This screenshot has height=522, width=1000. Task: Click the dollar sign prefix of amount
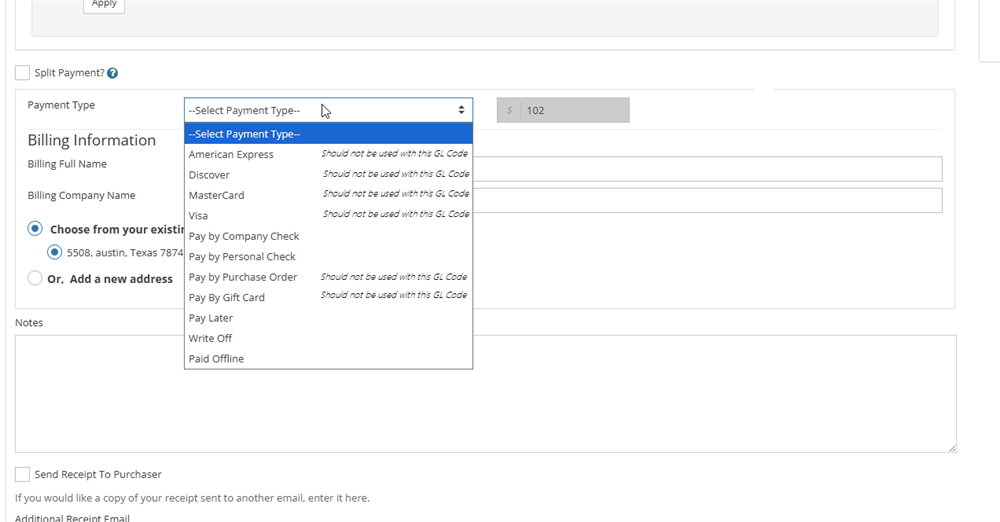[x=510, y=110]
